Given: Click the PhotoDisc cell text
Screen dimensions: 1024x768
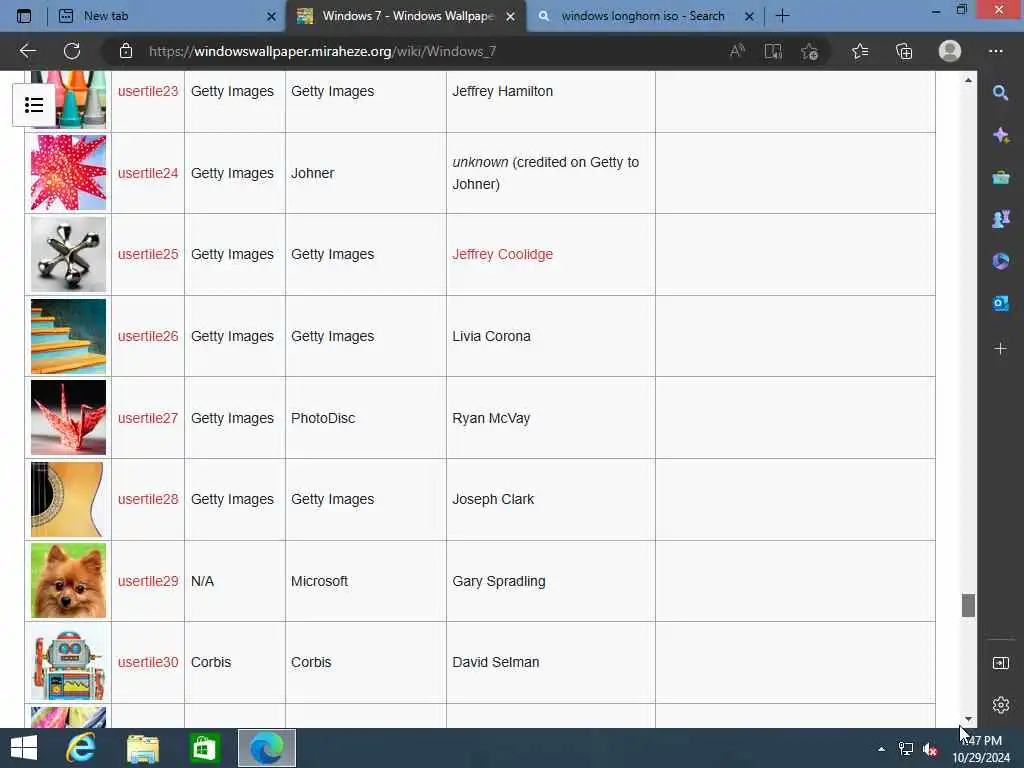Looking at the screenshot, I should (x=323, y=418).
